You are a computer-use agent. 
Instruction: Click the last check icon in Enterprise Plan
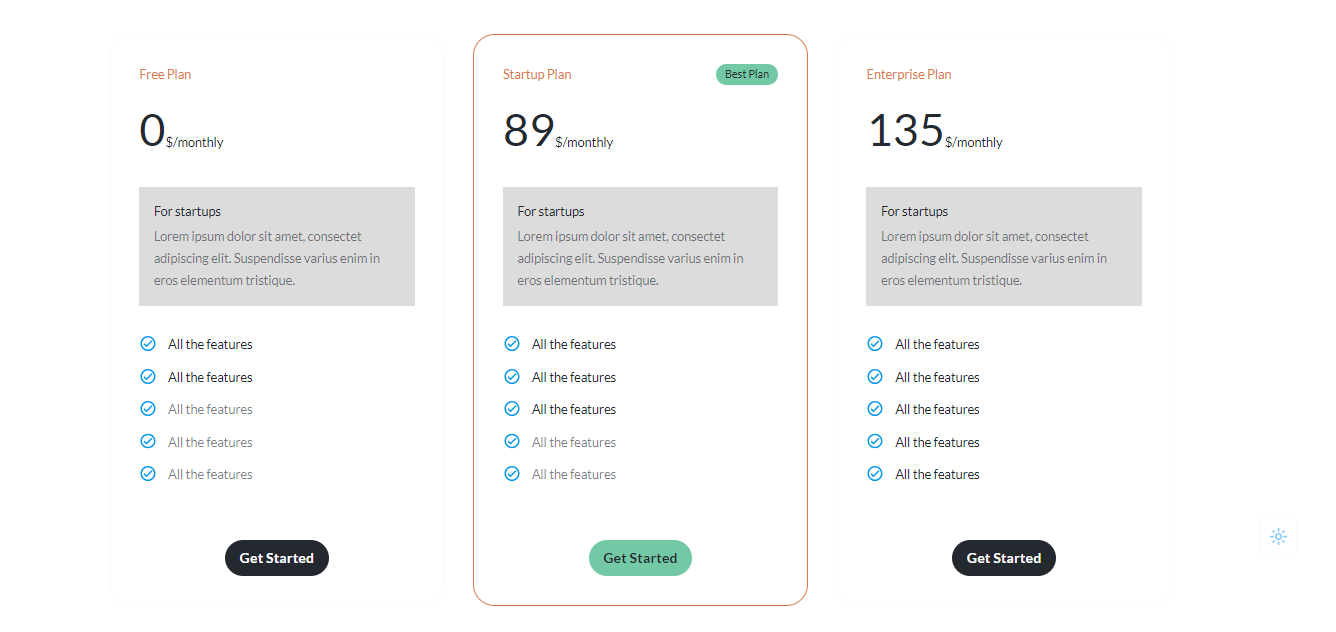[875, 474]
